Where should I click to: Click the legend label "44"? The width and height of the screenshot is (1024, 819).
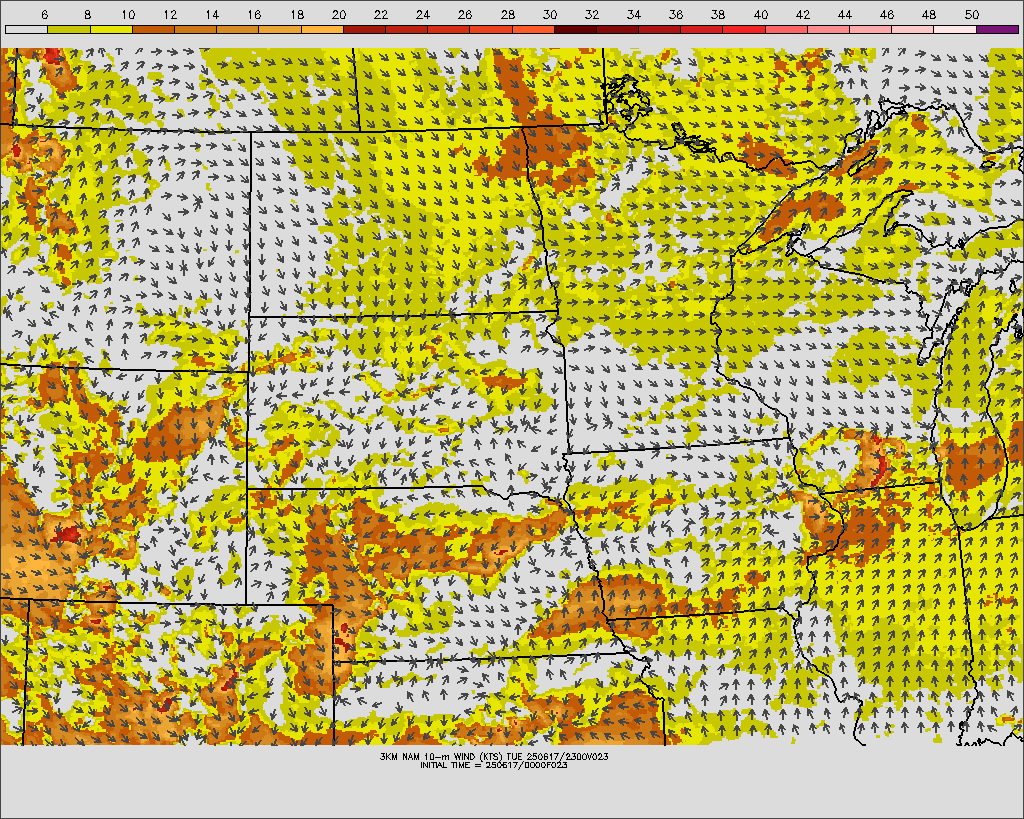[845, 14]
